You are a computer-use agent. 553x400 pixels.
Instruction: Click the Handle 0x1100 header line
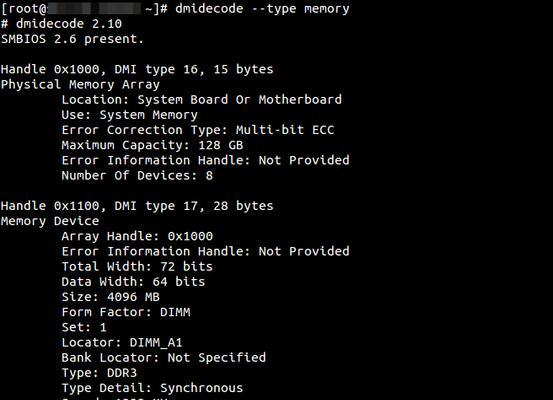[137, 206]
